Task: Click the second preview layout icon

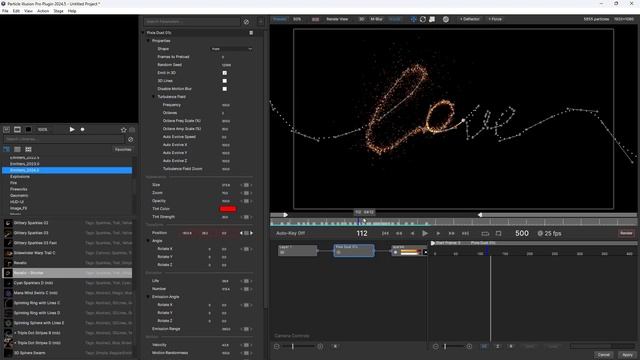Action: tap(17, 129)
